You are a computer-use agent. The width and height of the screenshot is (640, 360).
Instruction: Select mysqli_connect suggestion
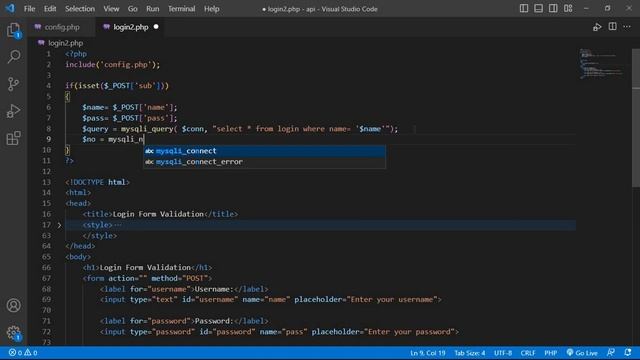(264, 151)
